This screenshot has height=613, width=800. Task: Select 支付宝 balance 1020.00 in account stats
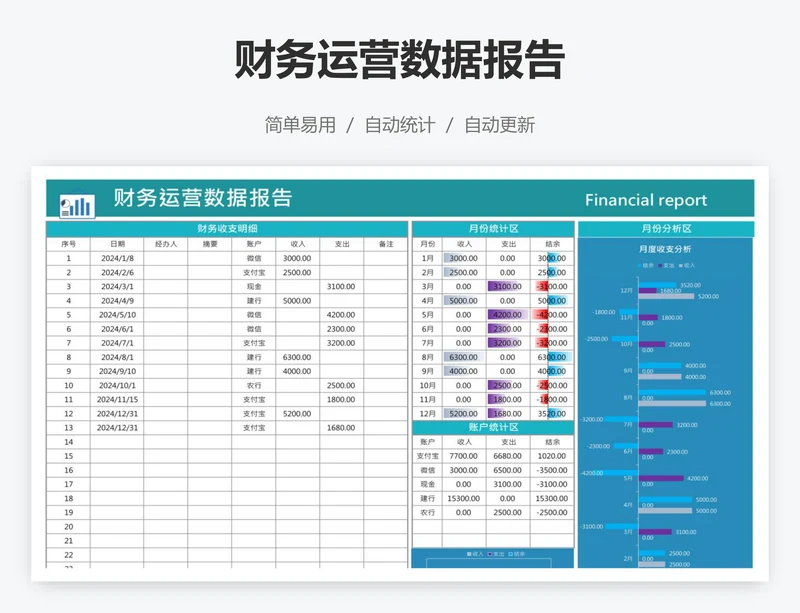pos(552,456)
